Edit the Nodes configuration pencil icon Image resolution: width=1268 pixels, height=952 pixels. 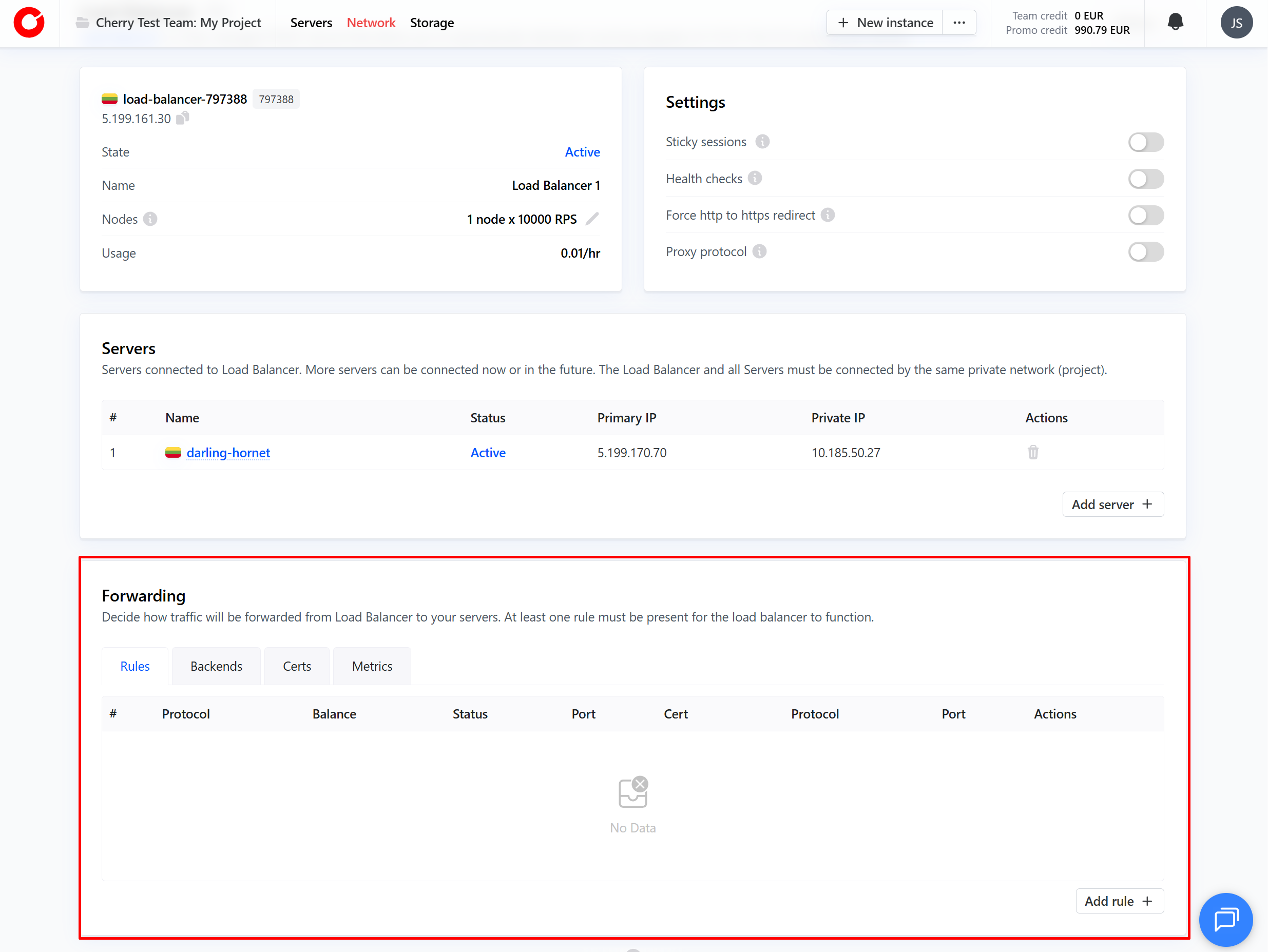point(592,219)
